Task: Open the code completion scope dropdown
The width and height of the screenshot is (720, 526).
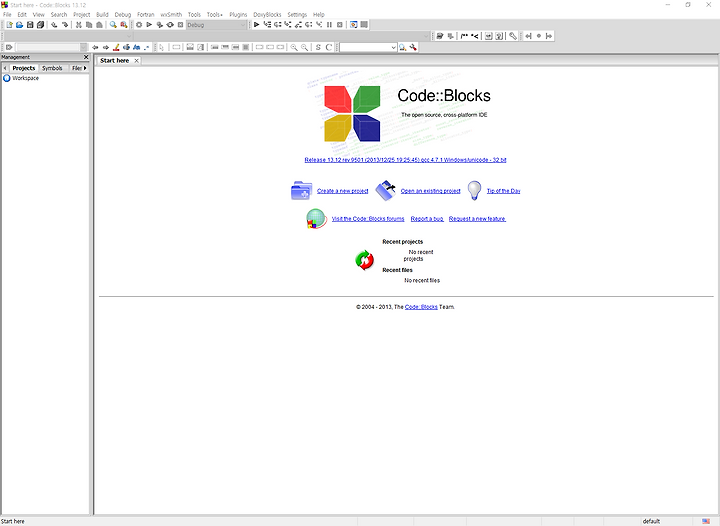Action: pyautogui.click(x=129, y=36)
